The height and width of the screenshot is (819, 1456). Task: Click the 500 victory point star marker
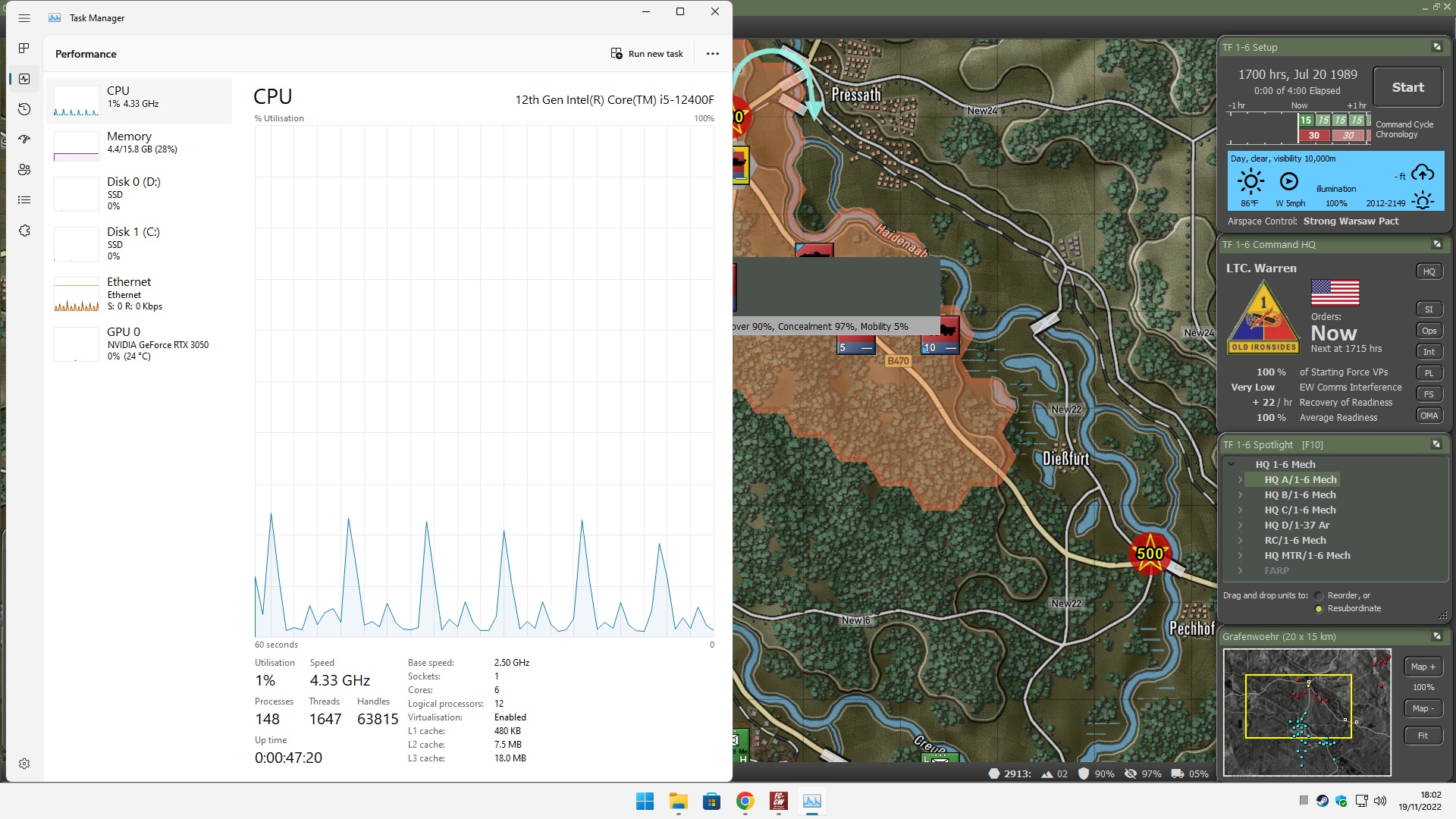pos(1150,554)
